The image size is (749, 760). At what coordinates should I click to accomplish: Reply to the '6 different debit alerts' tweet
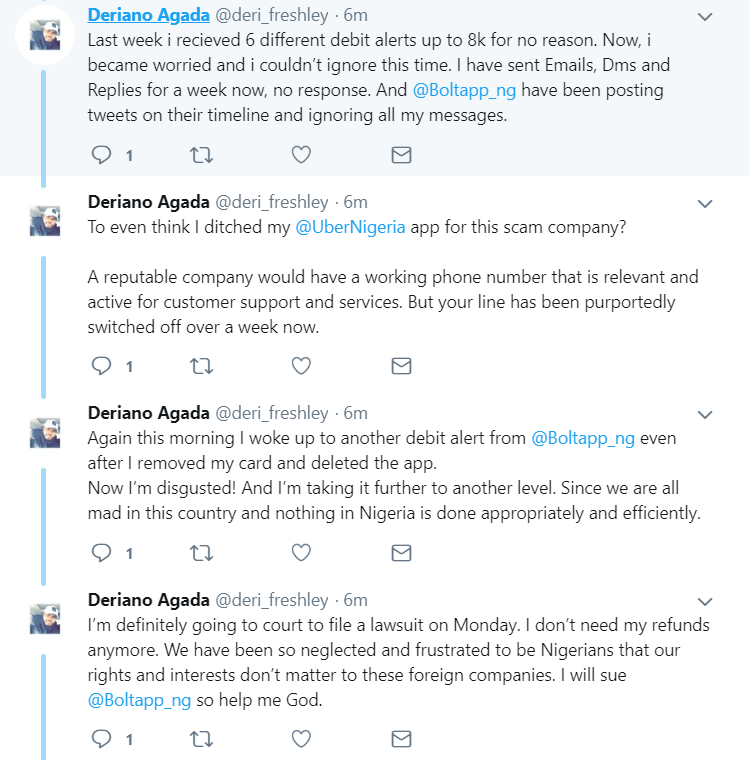coord(101,155)
